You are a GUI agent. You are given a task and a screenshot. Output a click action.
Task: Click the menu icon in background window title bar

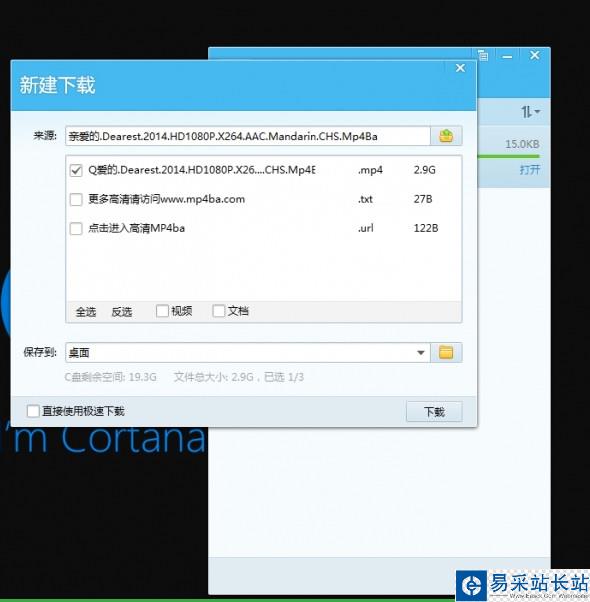[483, 56]
